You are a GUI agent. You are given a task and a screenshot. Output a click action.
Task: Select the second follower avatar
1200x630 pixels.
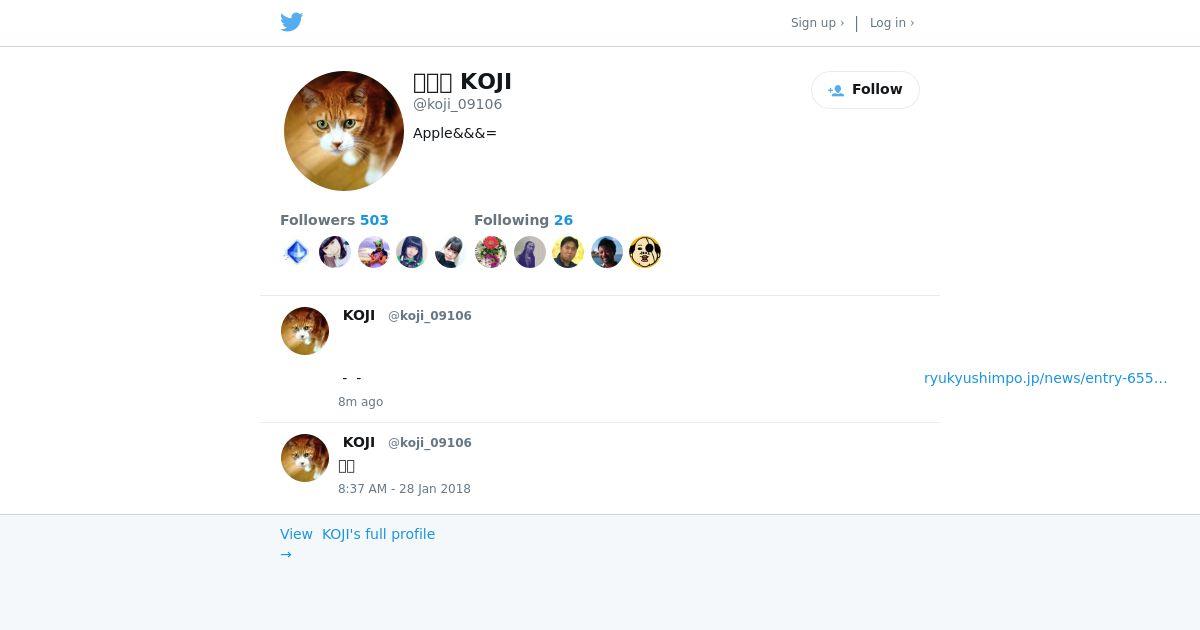tap(335, 252)
